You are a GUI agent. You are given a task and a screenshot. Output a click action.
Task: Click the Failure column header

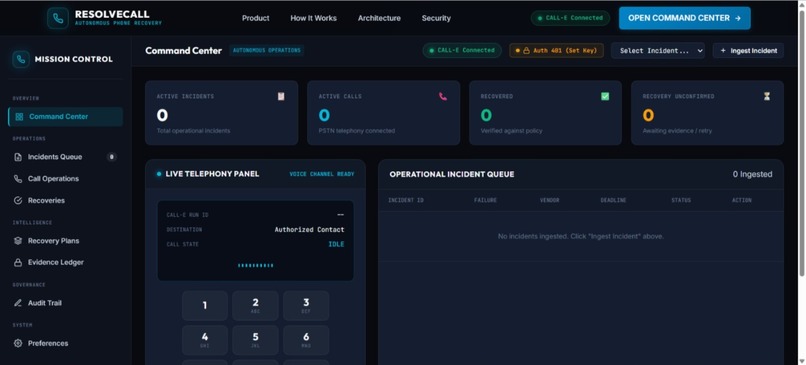click(x=485, y=200)
